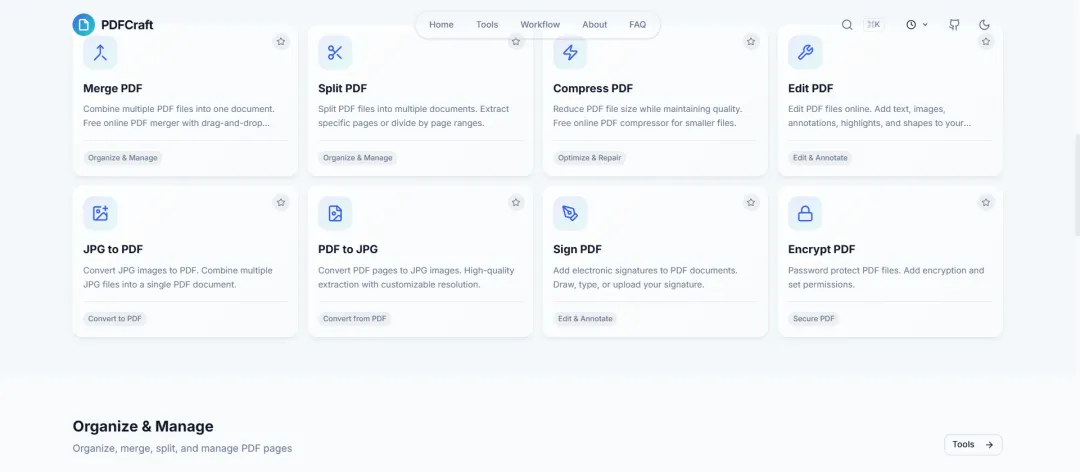
Task: Open the JPG to PDF image icon
Action: click(x=101, y=214)
